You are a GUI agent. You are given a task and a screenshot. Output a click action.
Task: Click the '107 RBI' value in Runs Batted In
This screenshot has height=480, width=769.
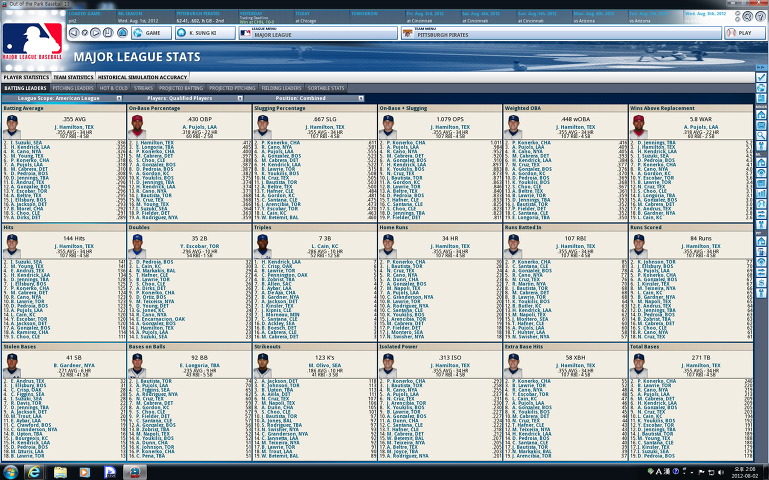[575, 238]
